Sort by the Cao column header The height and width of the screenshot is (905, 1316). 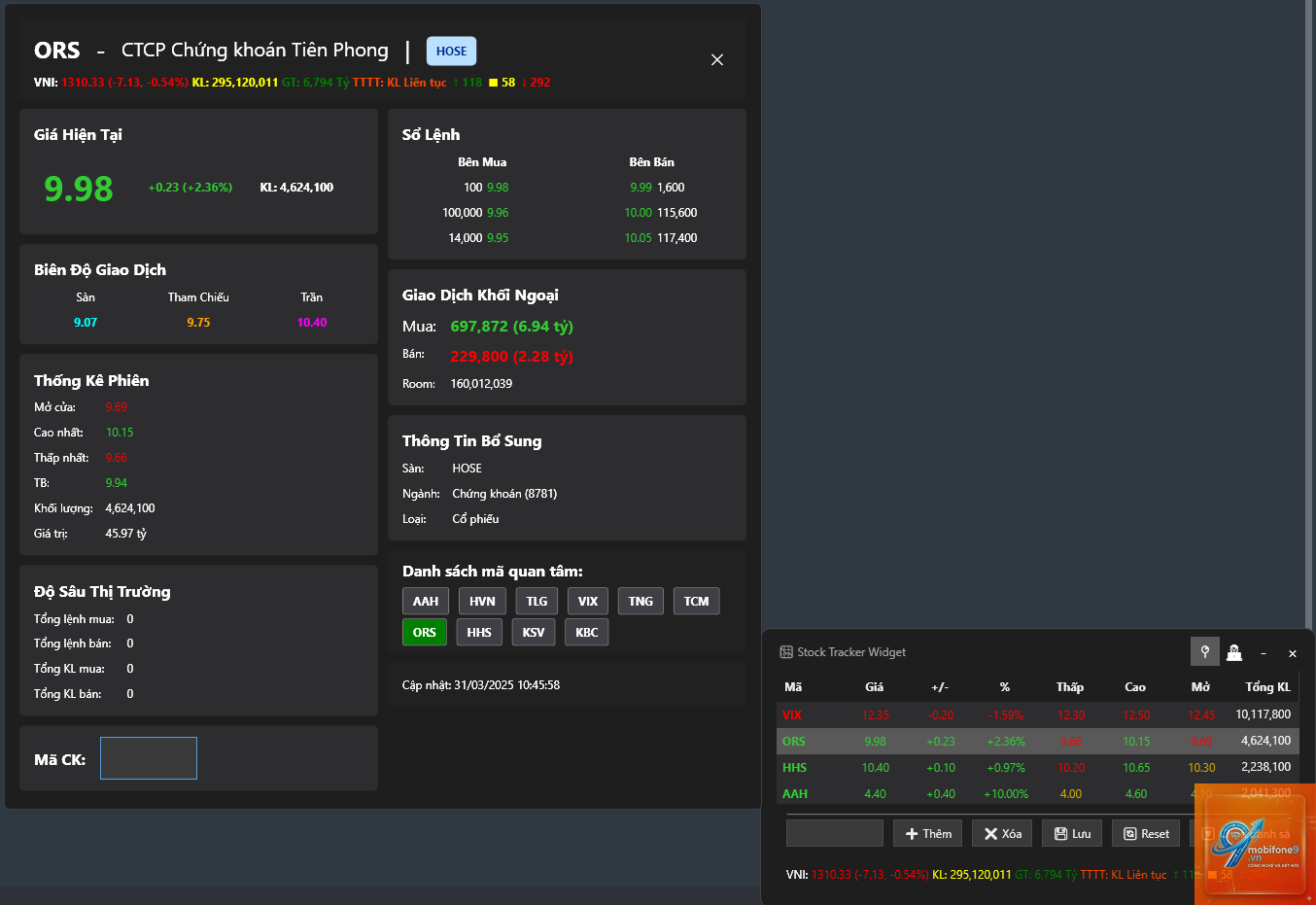(1135, 686)
